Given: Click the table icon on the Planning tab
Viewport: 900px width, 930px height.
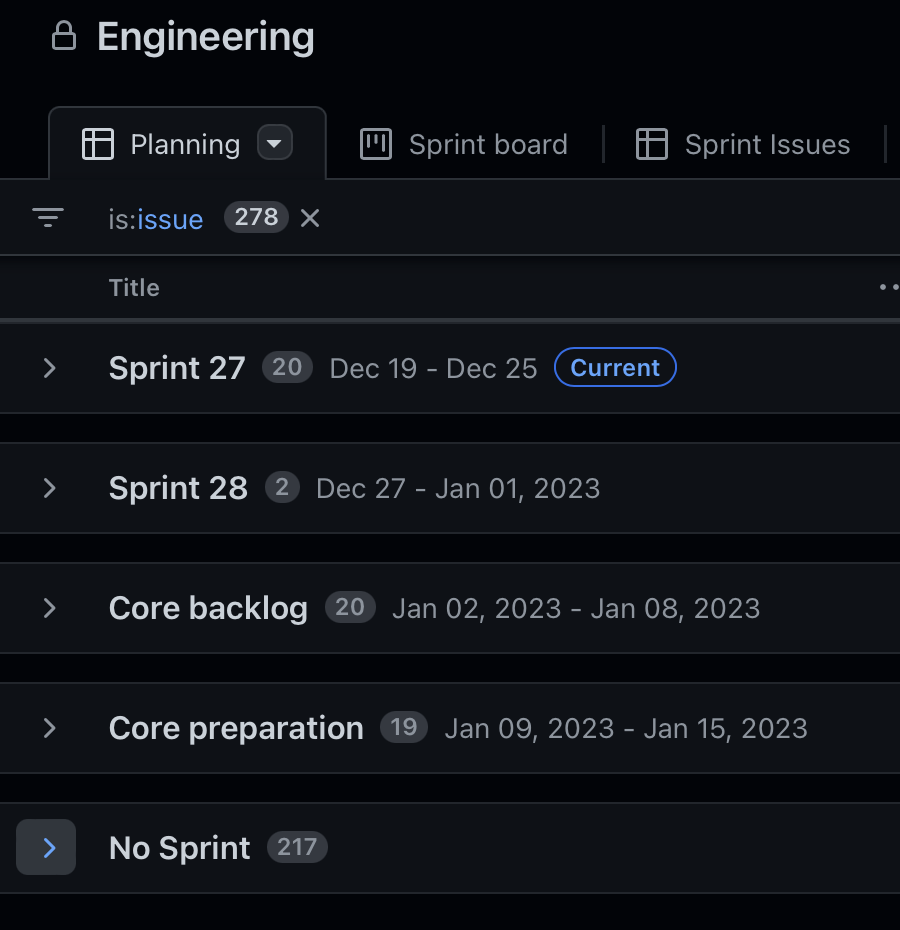Looking at the screenshot, I should 98,144.
